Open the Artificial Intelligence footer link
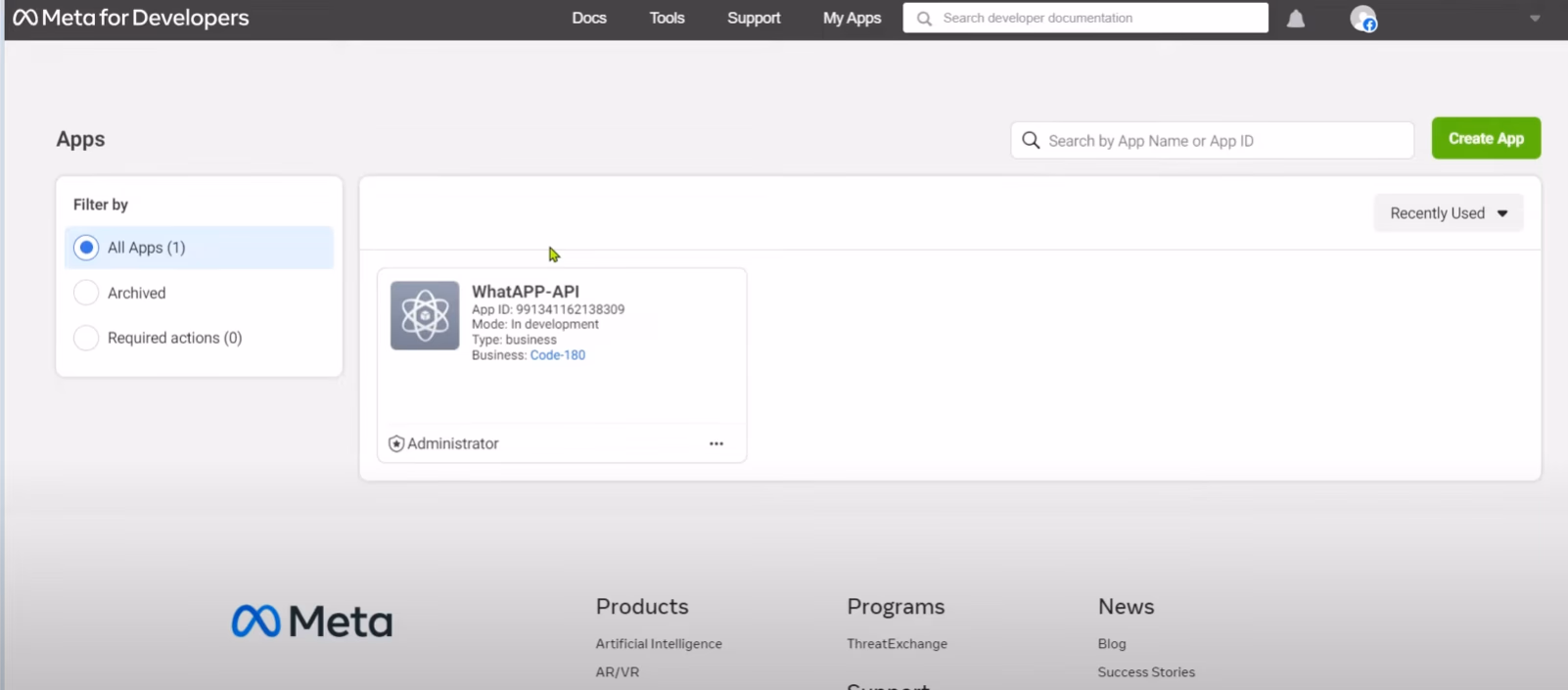 pos(659,644)
